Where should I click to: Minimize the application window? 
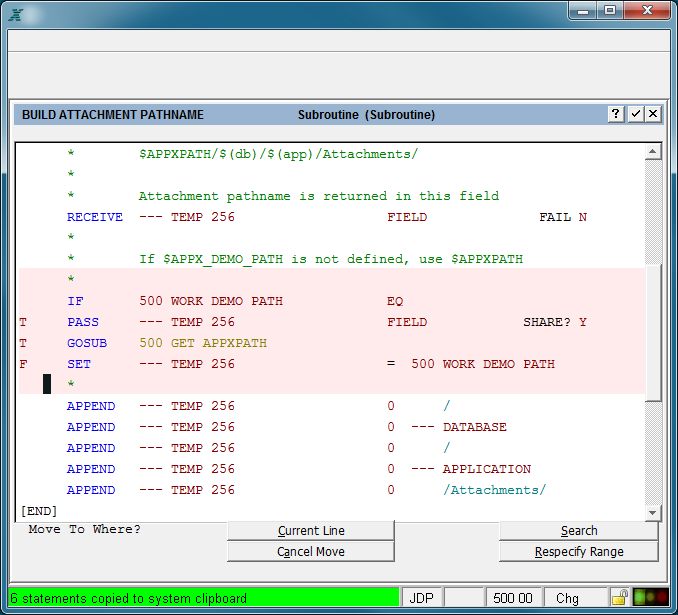(x=583, y=10)
